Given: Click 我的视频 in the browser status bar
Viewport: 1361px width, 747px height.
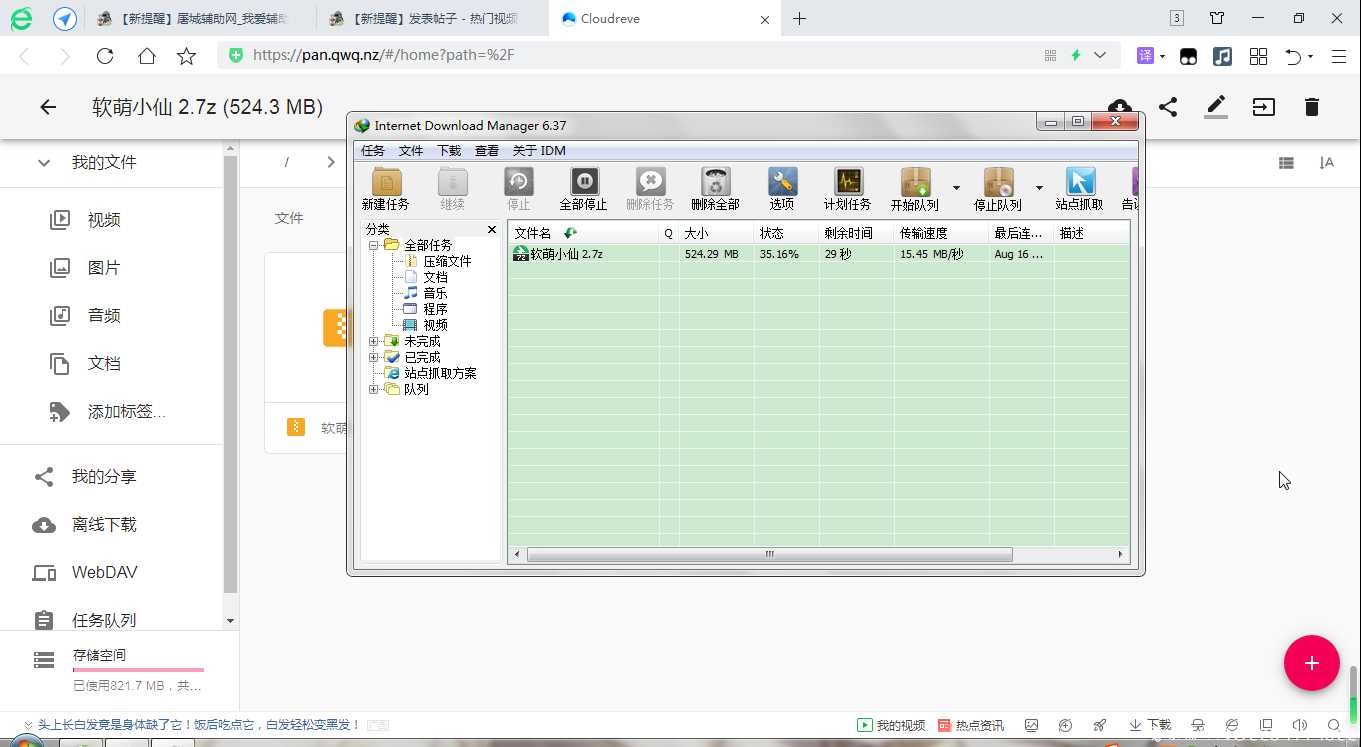Looking at the screenshot, I should 891,725.
